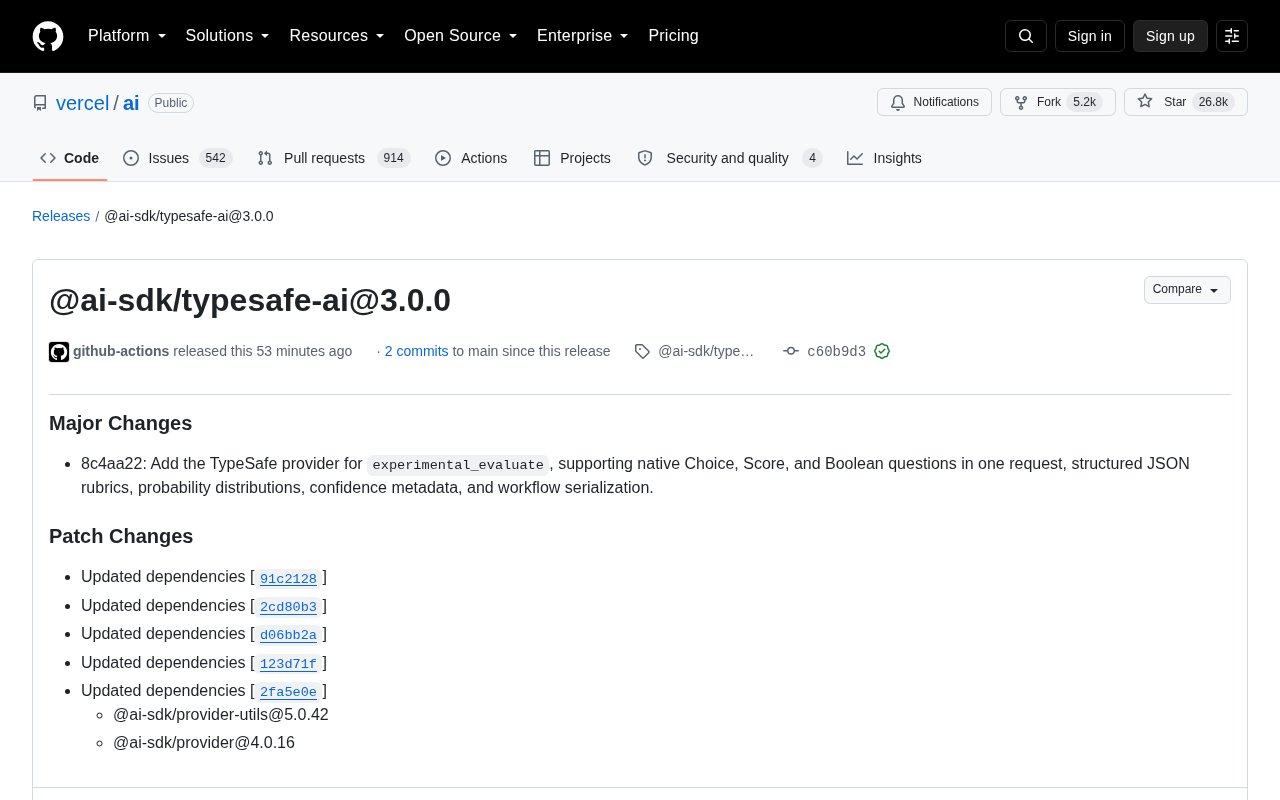Click the tag icon beside @ai-sdk/type…

642,351
